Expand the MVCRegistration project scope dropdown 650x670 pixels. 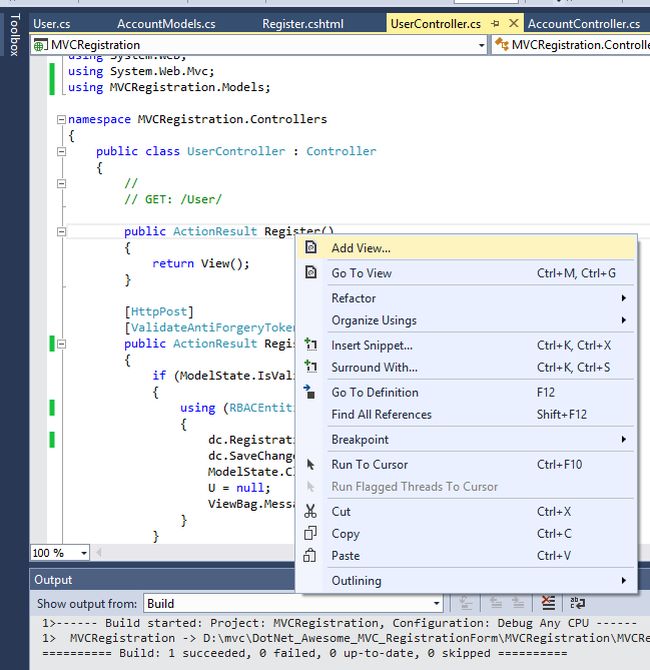click(481, 45)
